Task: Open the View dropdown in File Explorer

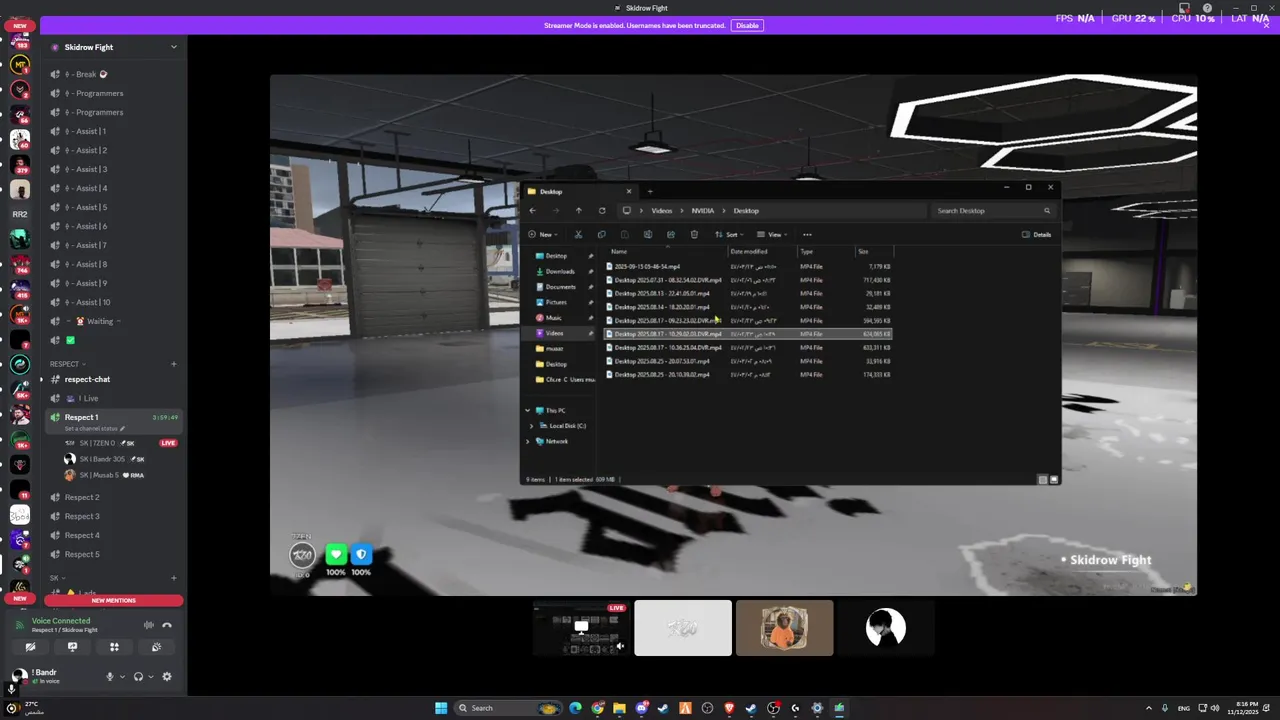Action: pos(772,234)
